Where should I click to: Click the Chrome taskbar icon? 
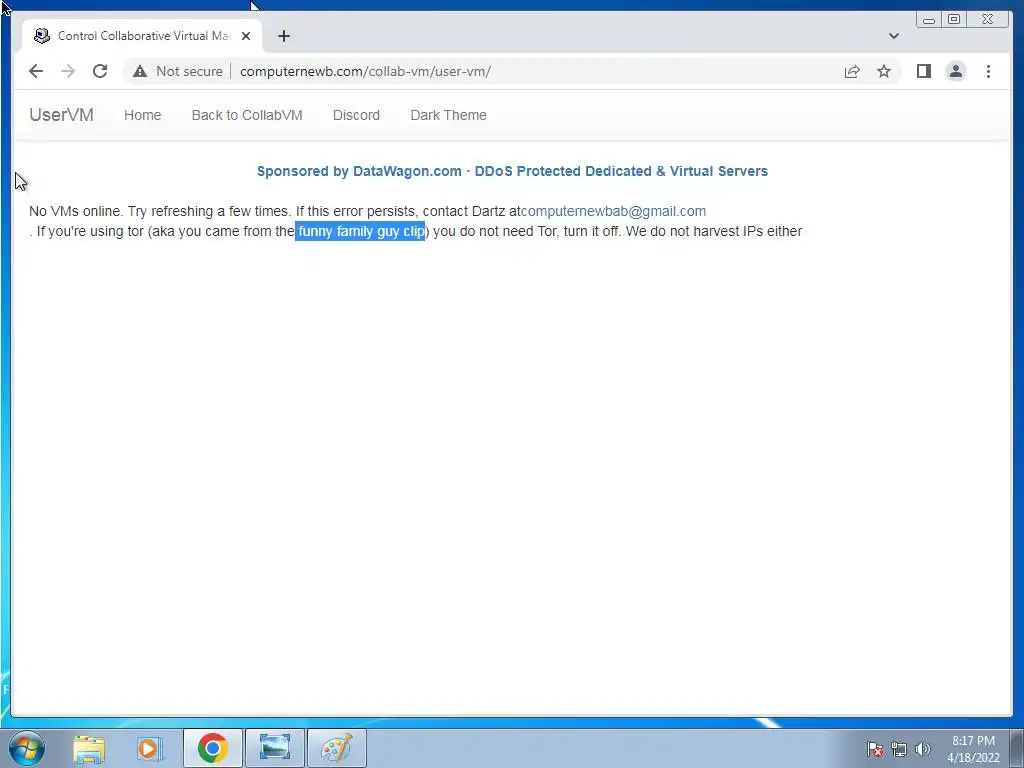click(x=213, y=748)
